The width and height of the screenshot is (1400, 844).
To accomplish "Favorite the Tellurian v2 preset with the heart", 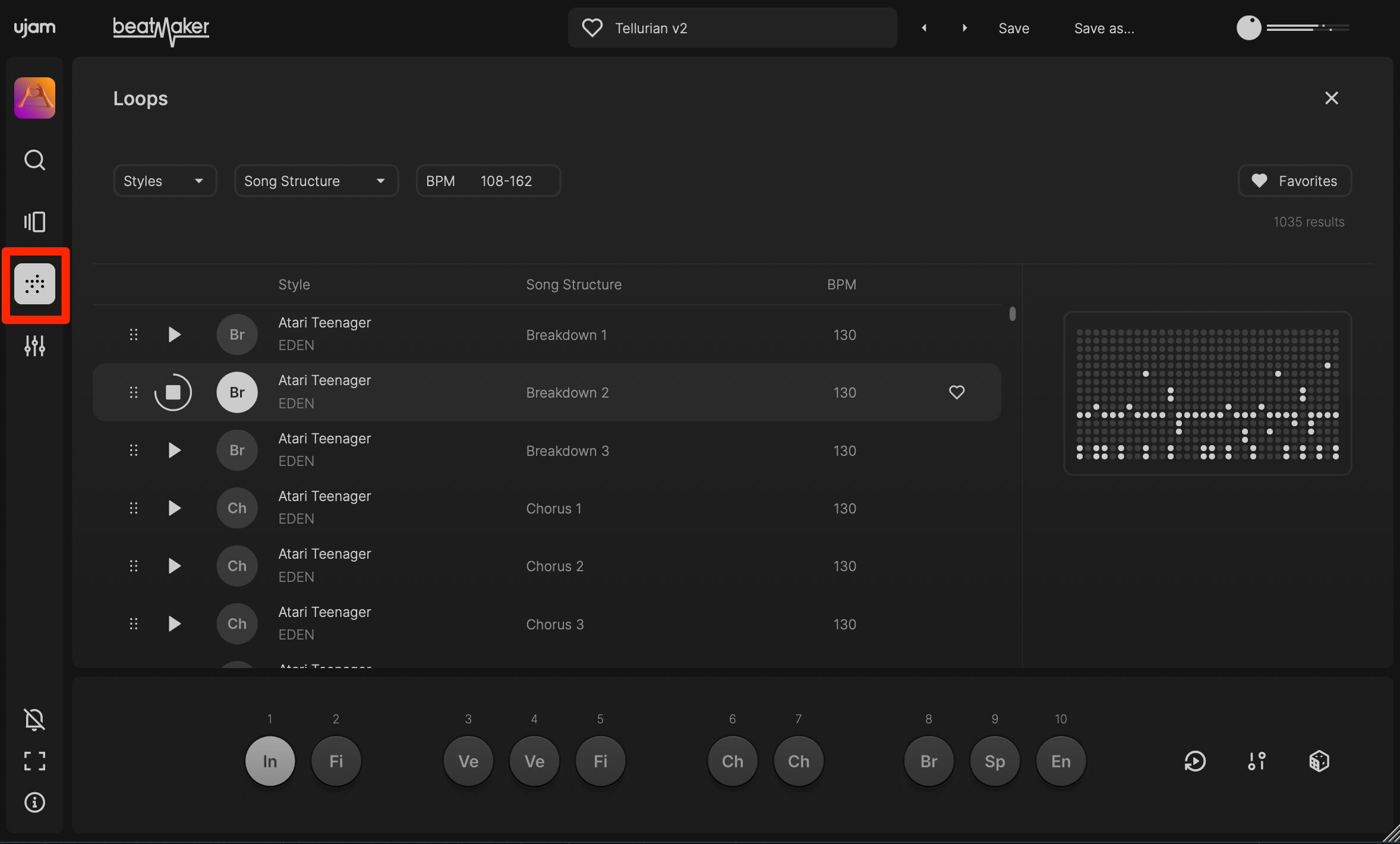I will click(x=592, y=28).
